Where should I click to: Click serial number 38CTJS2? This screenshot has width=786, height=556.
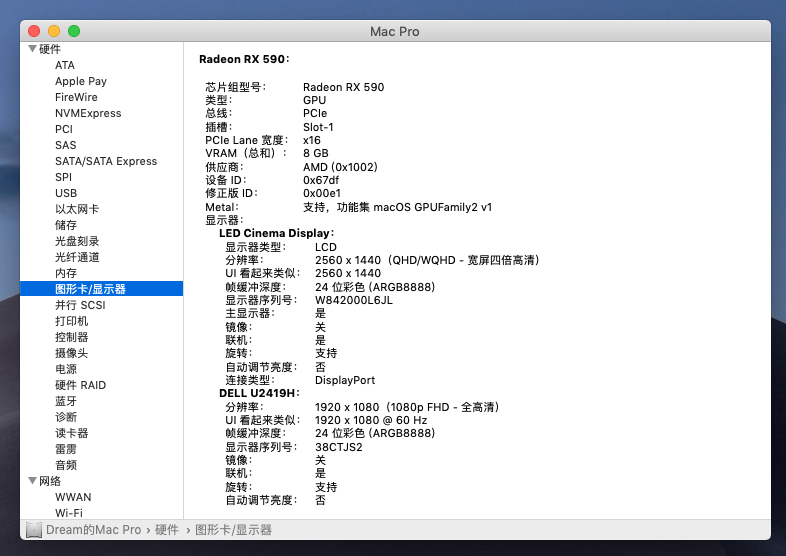pos(338,447)
